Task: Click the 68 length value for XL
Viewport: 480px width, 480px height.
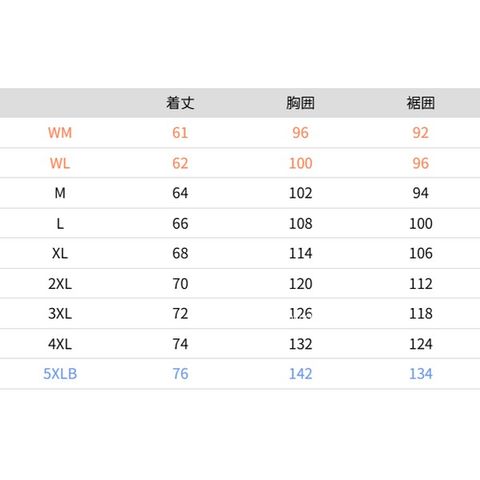Action: [180, 253]
